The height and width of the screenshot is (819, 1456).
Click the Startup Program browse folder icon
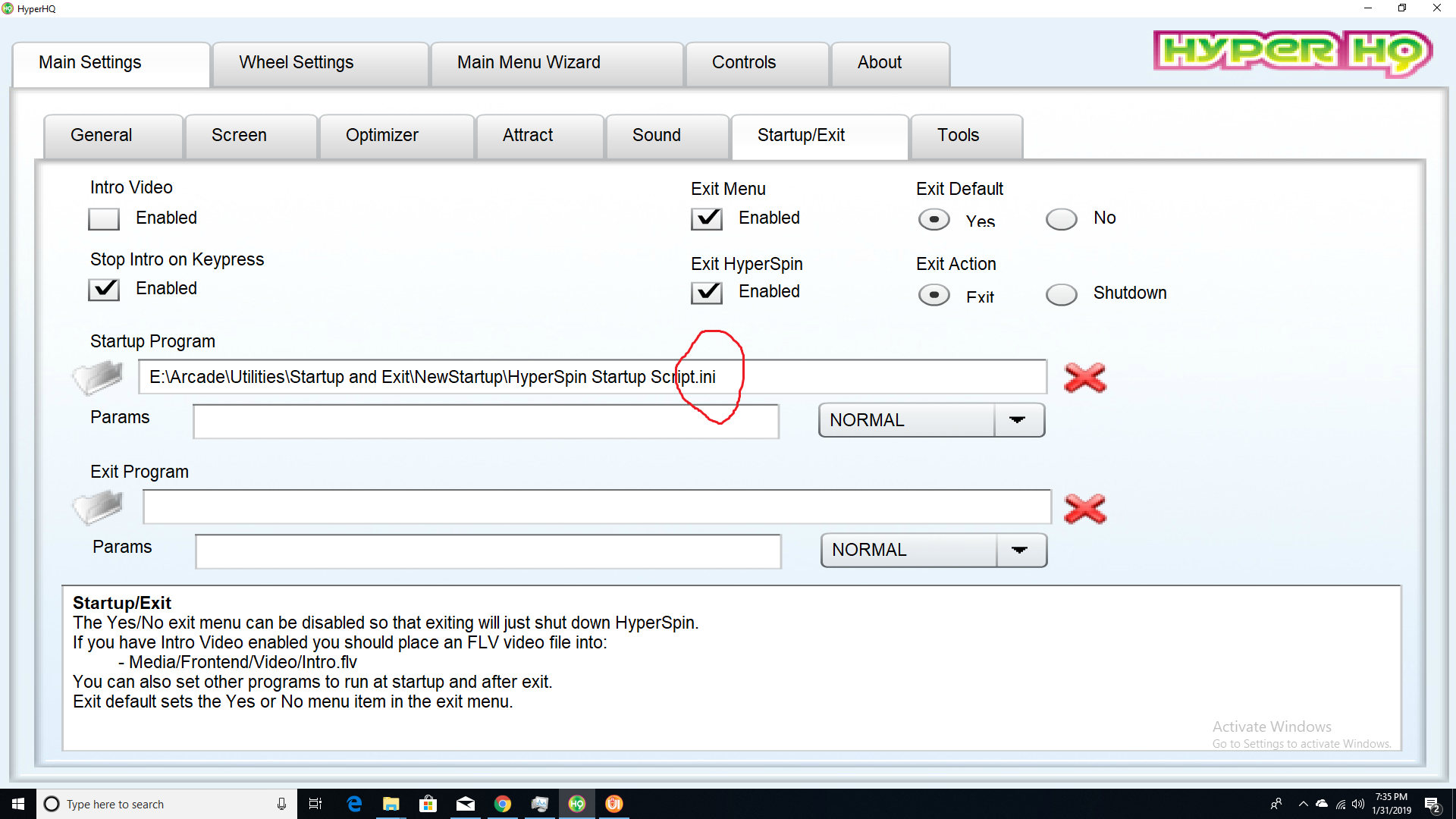[x=98, y=377]
